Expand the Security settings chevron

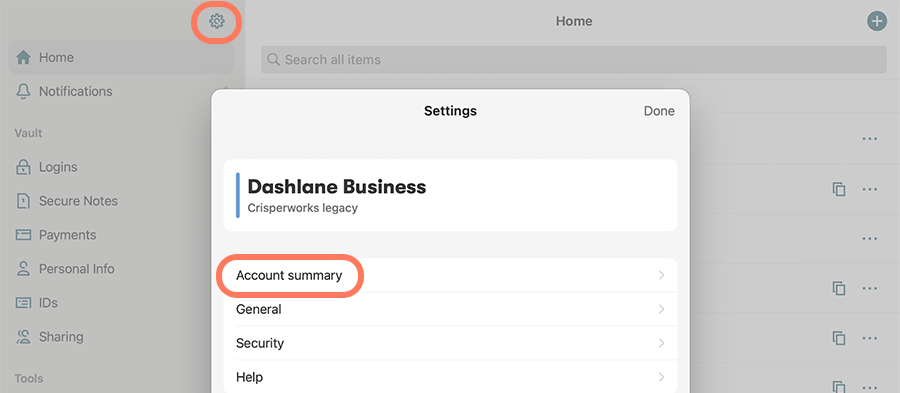pyautogui.click(x=661, y=343)
